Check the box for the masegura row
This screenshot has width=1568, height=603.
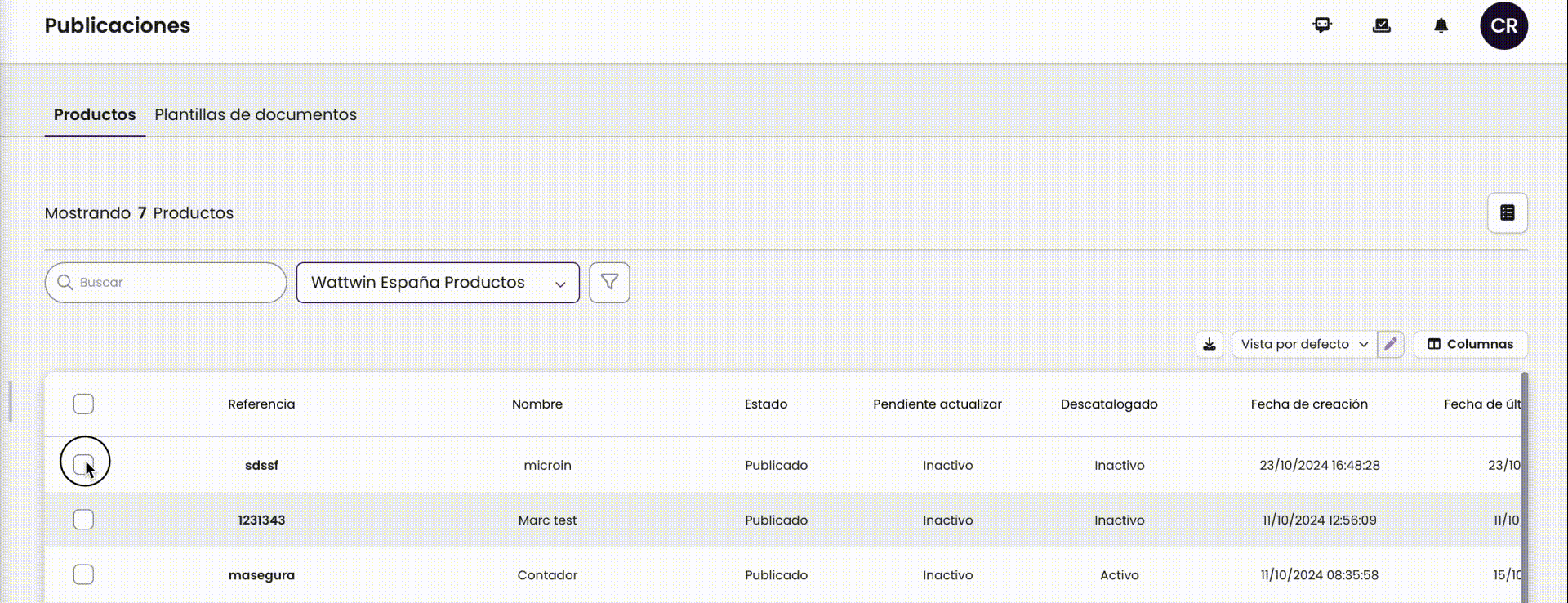(x=83, y=574)
